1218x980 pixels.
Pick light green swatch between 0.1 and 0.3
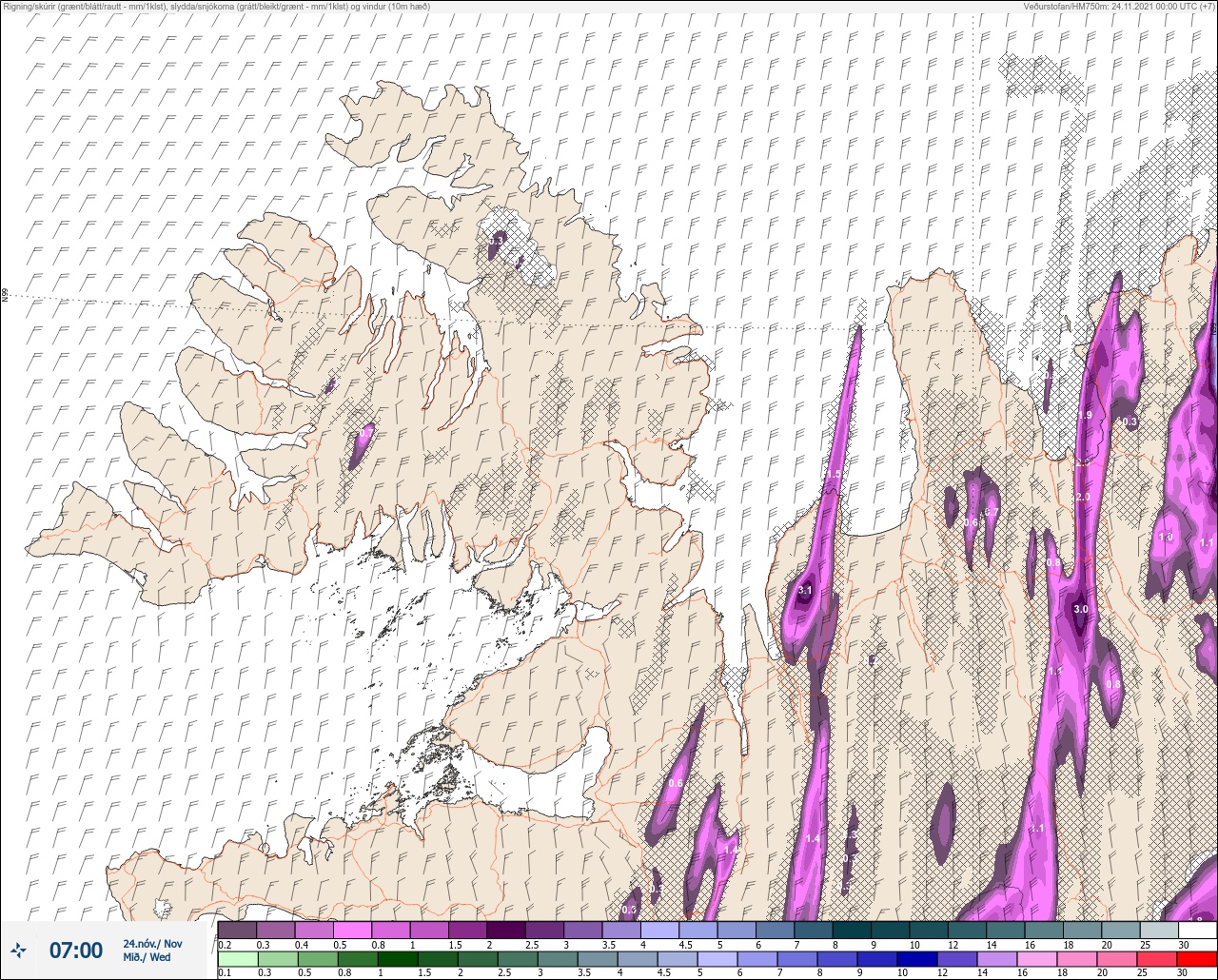(237, 958)
